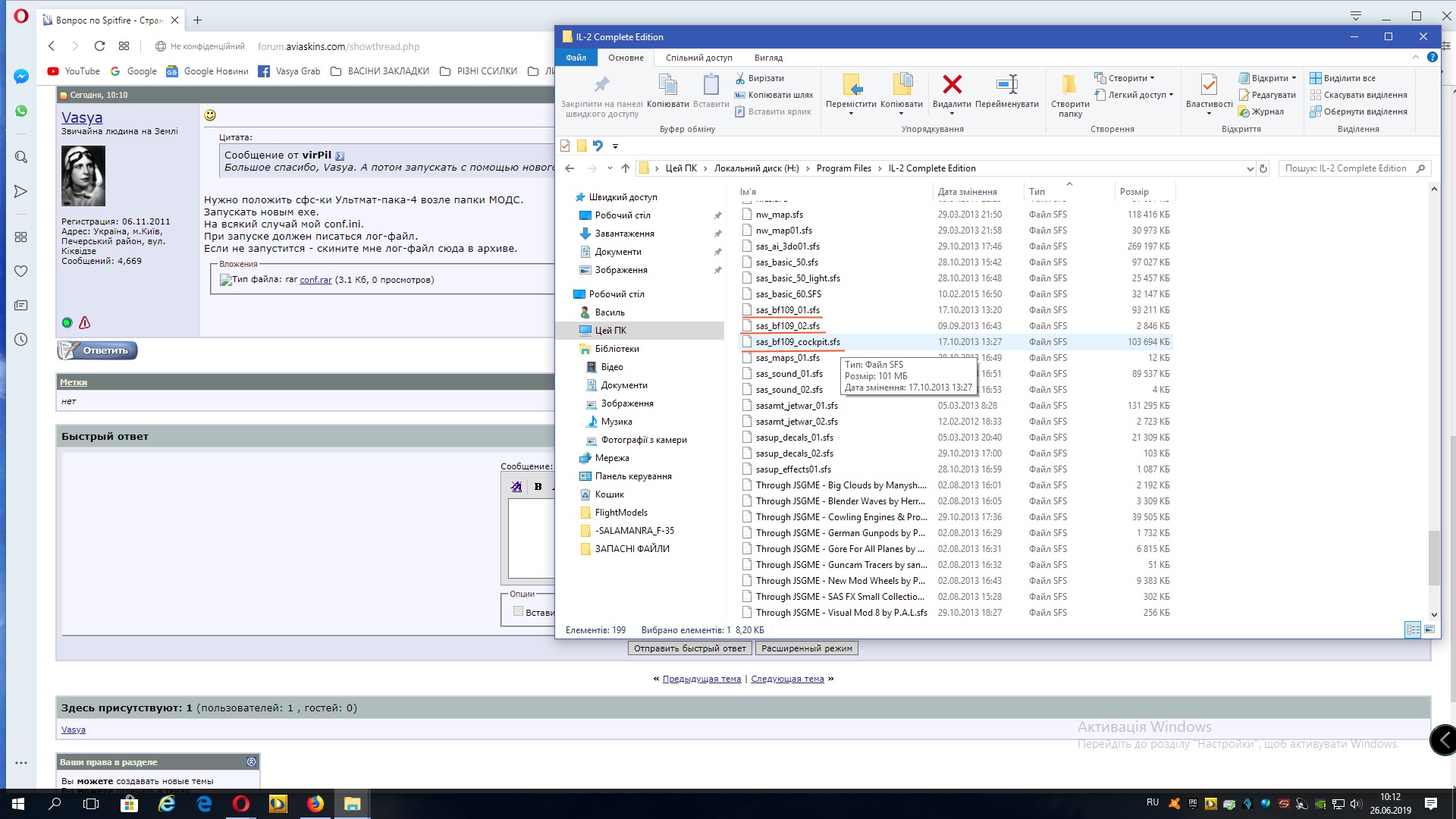This screenshot has height=819, width=1456.
Task: Tick the checkbox in forum Options section
Action: [x=518, y=611]
